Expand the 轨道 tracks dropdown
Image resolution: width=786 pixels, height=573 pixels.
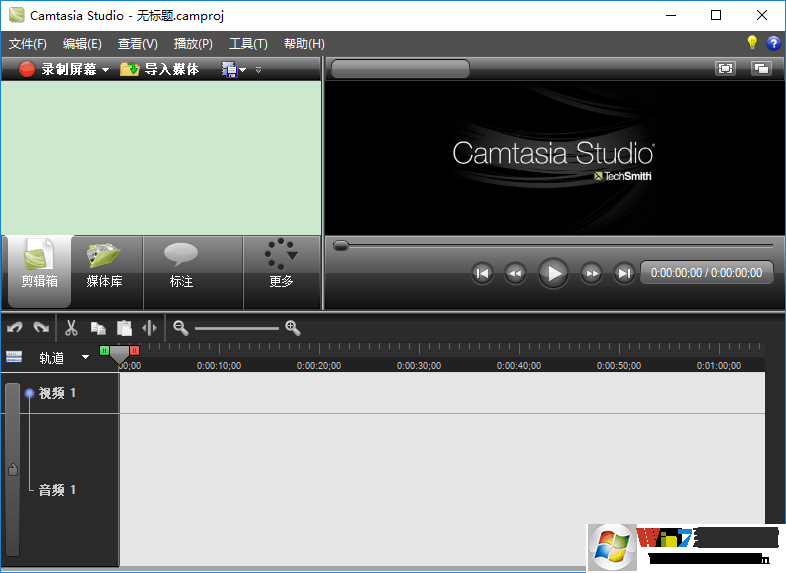(x=85, y=357)
